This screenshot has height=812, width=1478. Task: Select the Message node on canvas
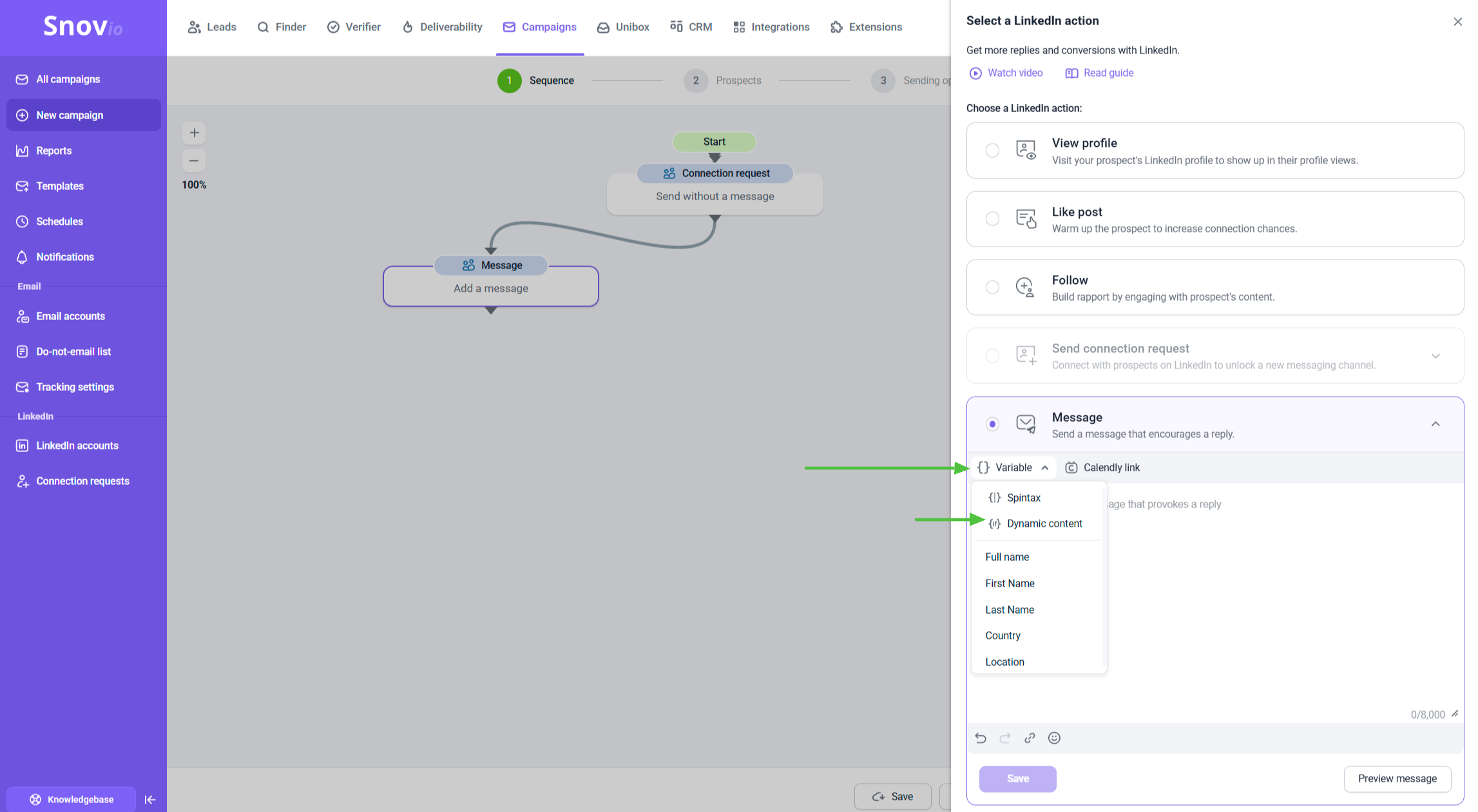491,281
